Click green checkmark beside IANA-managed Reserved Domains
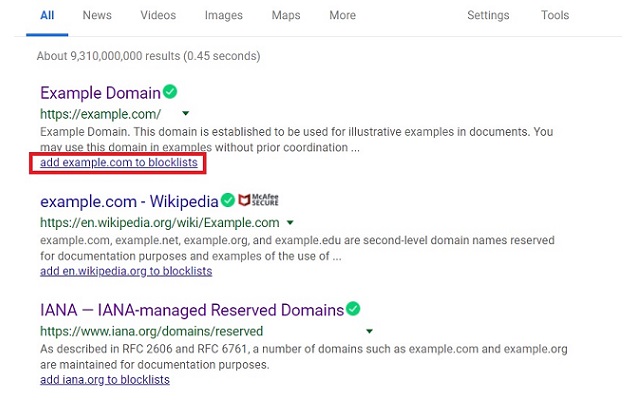 tap(353, 309)
